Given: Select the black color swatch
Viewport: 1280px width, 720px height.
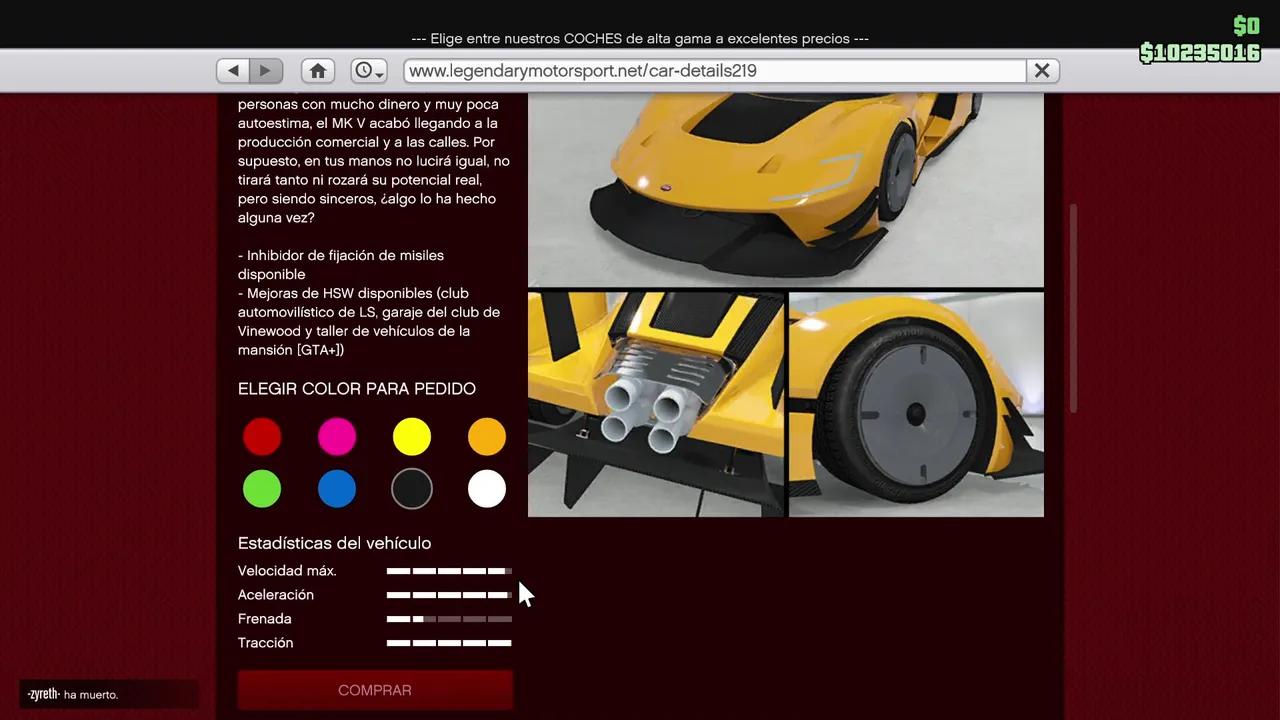Looking at the screenshot, I should [x=412, y=489].
